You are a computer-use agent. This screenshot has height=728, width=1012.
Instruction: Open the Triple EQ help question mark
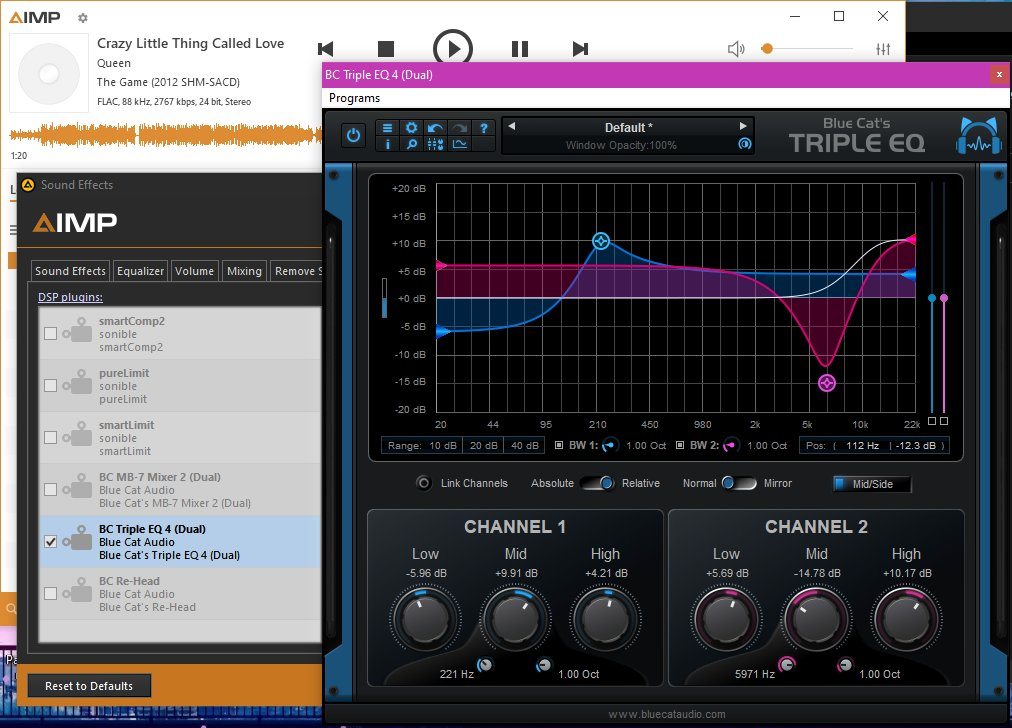(483, 128)
